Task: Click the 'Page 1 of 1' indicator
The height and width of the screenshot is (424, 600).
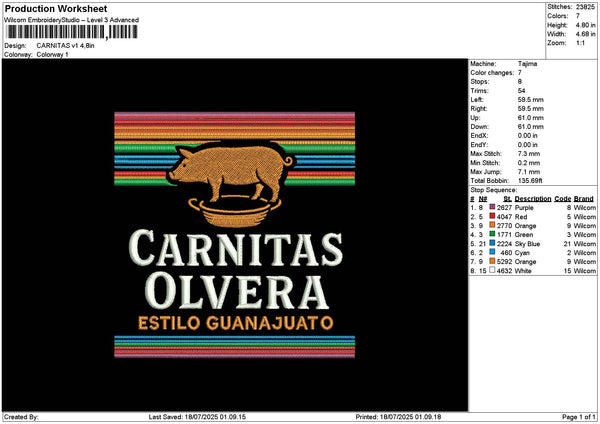Action: click(579, 417)
